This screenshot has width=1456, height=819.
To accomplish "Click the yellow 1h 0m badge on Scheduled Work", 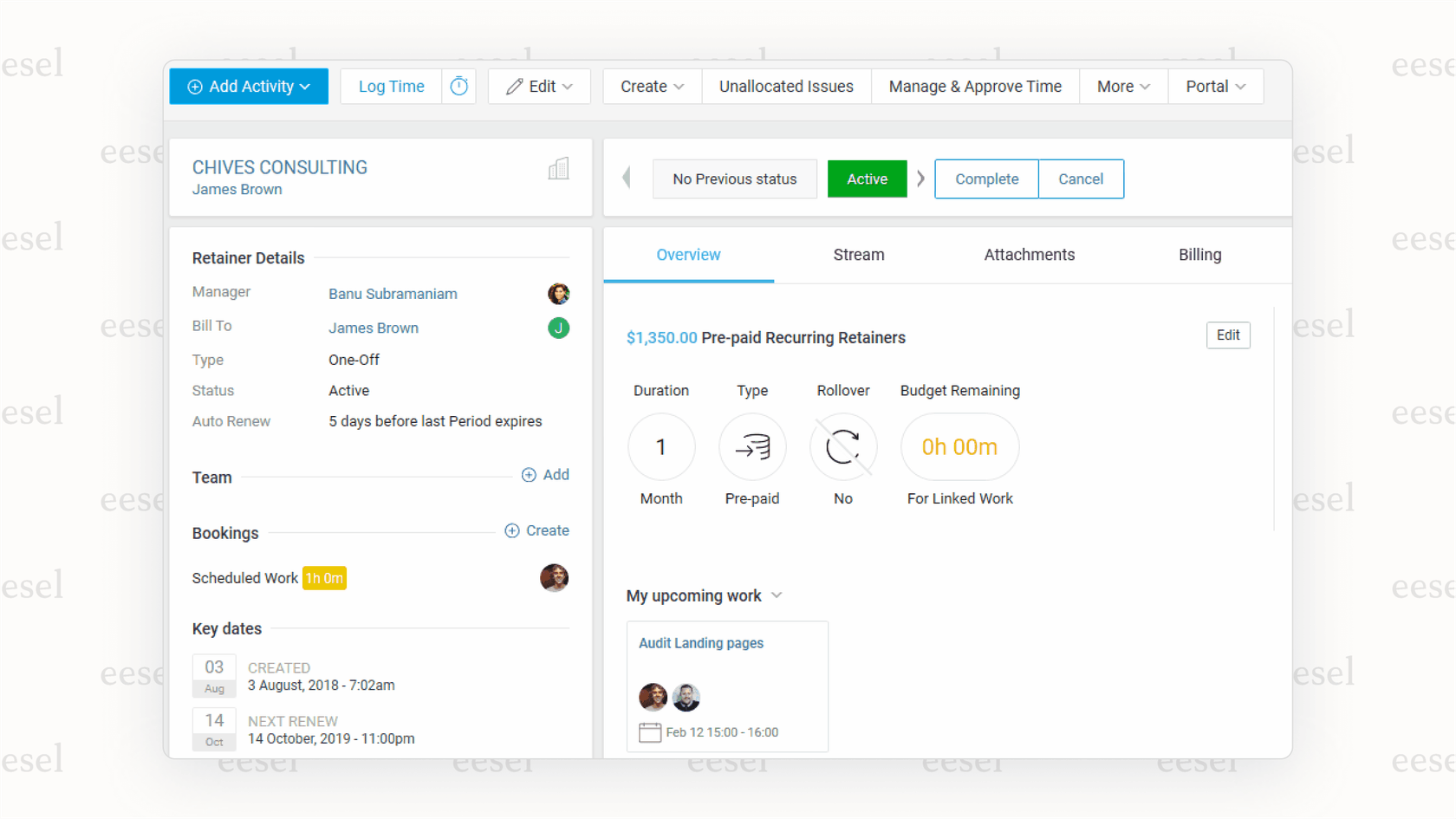I will 324,577.
